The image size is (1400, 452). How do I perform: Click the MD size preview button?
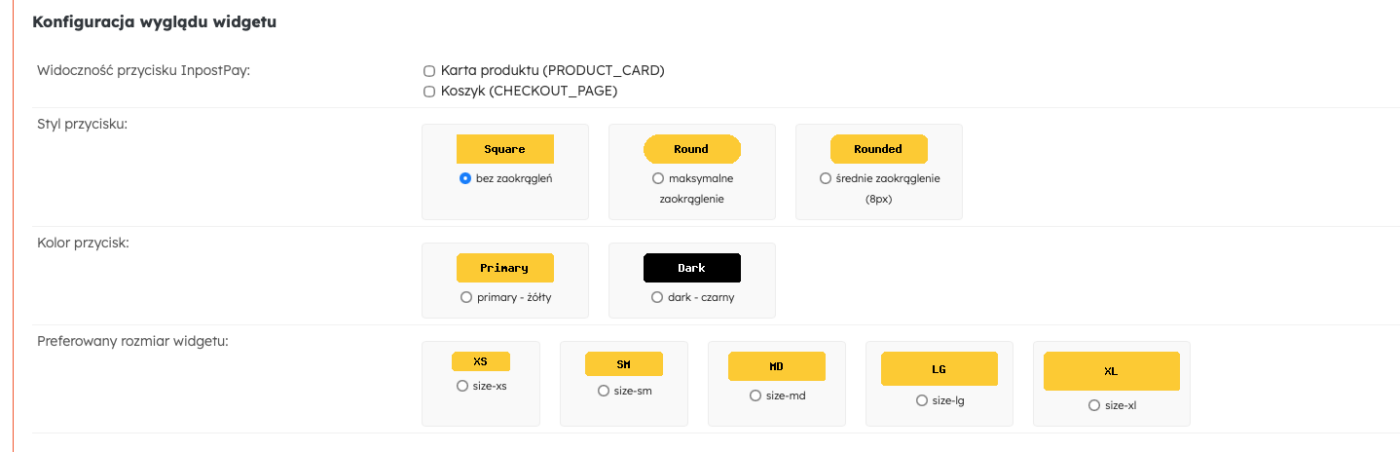777,366
